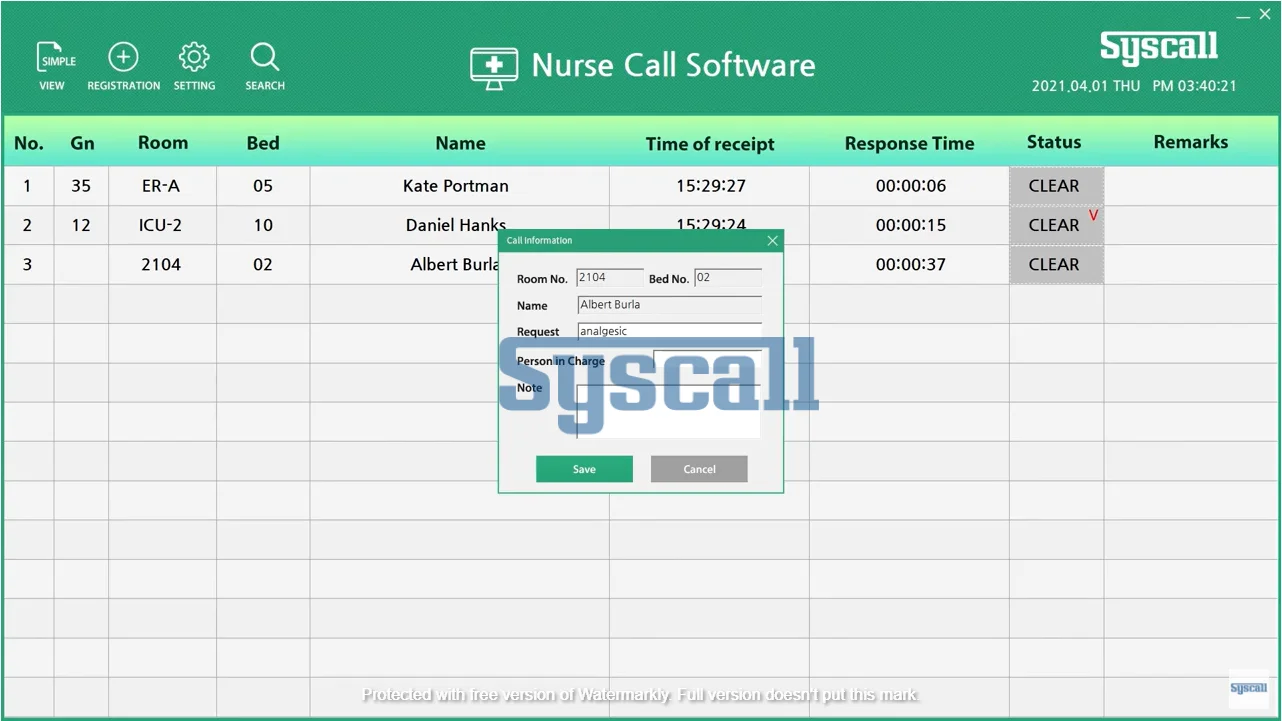The height and width of the screenshot is (721, 1282).
Task: Click the Request field containing analgesic
Action: (x=668, y=330)
